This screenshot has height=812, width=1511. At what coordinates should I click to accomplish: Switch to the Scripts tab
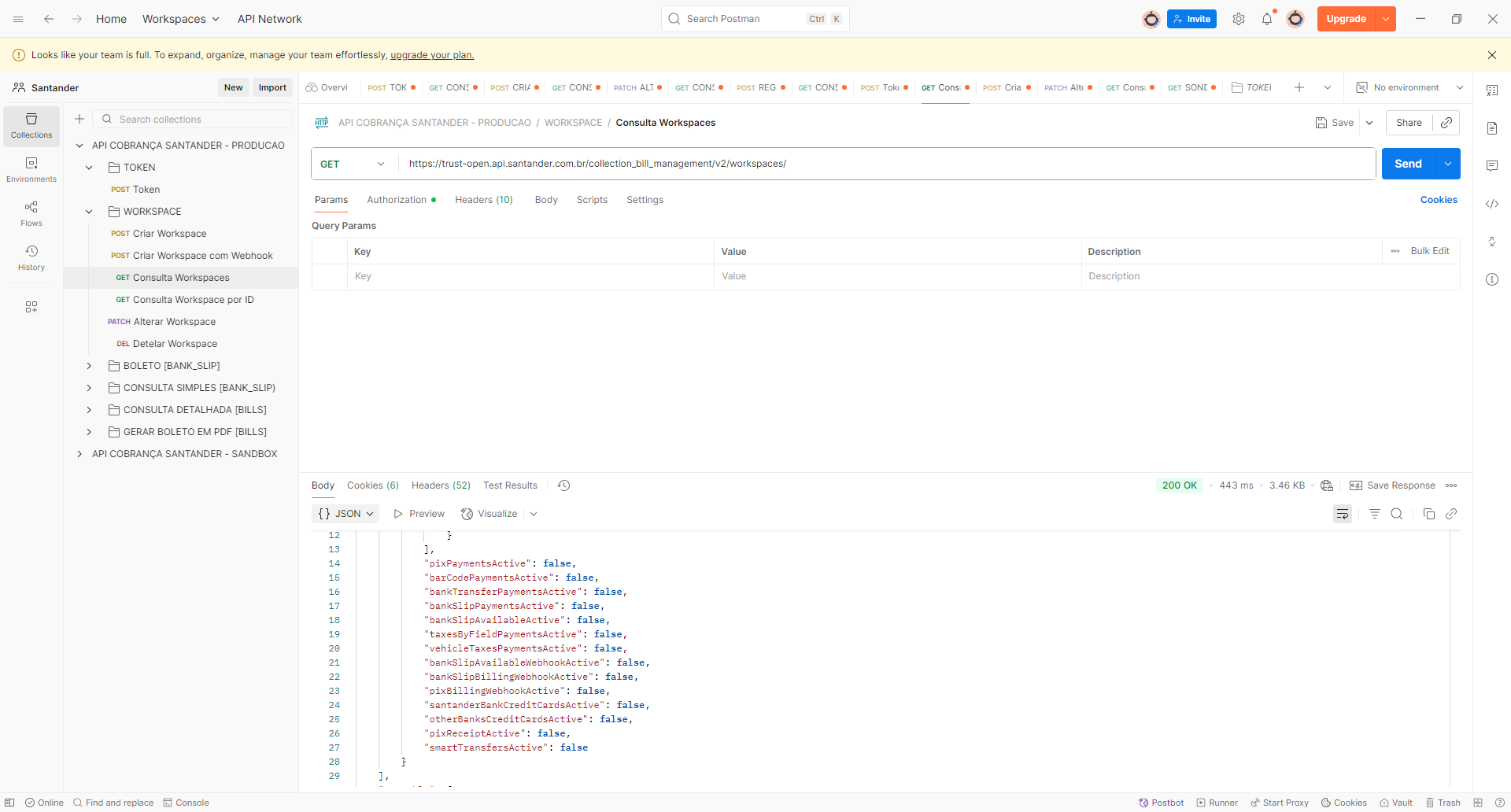(592, 200)
